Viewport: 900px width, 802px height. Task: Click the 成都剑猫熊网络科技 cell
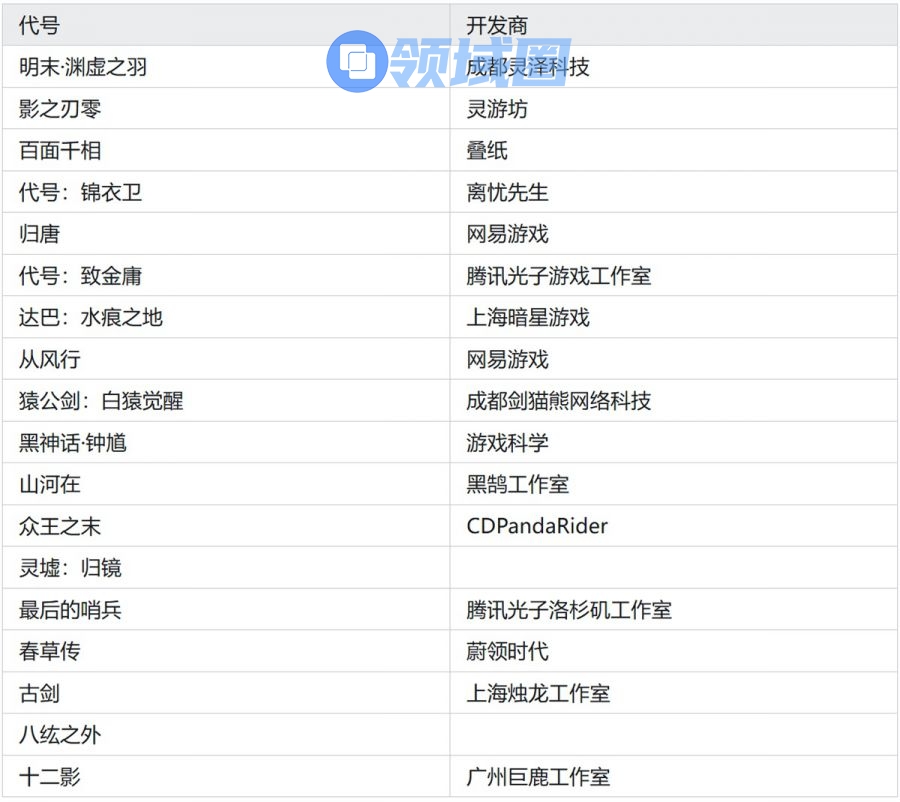[x=558, y=401]
